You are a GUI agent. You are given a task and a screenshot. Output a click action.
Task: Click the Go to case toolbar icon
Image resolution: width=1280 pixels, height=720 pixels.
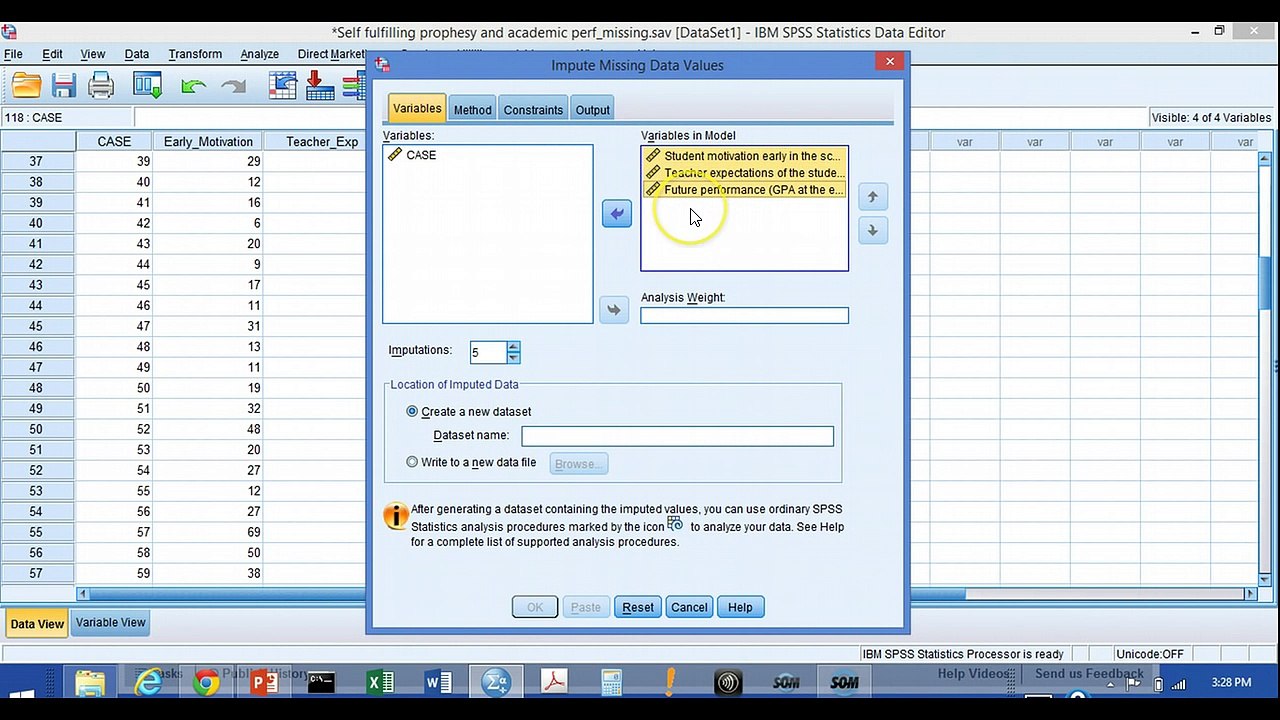click(283, 86)
